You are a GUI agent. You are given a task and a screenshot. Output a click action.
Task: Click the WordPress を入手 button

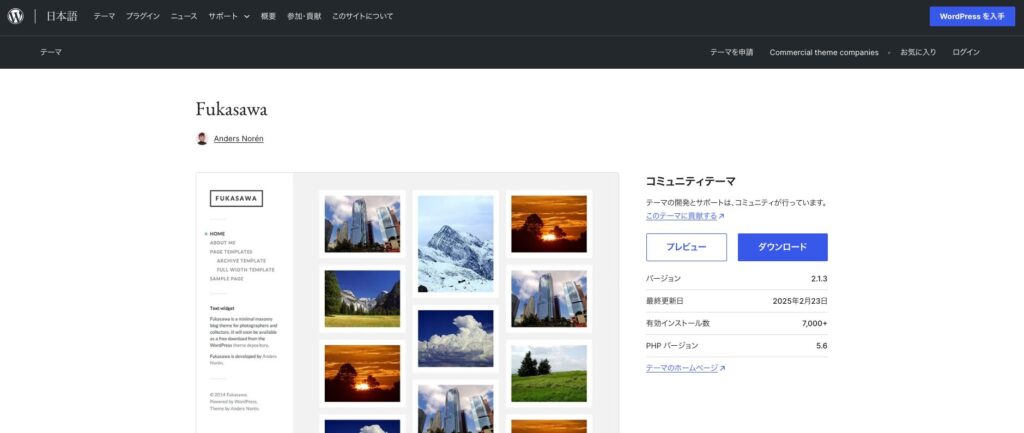click(972, 16)
